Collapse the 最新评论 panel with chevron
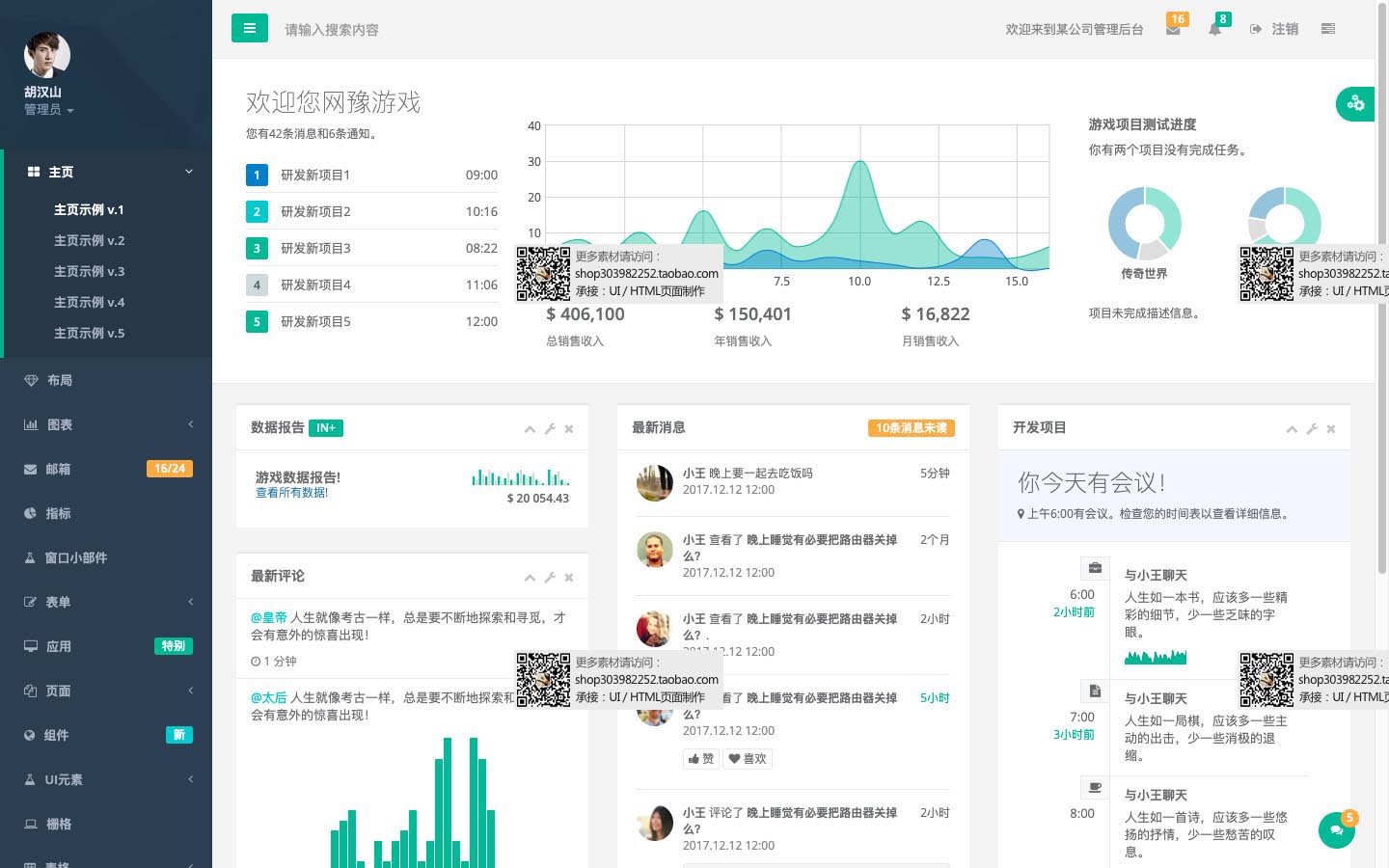The image size is (1389, 868). pos(530,577)
